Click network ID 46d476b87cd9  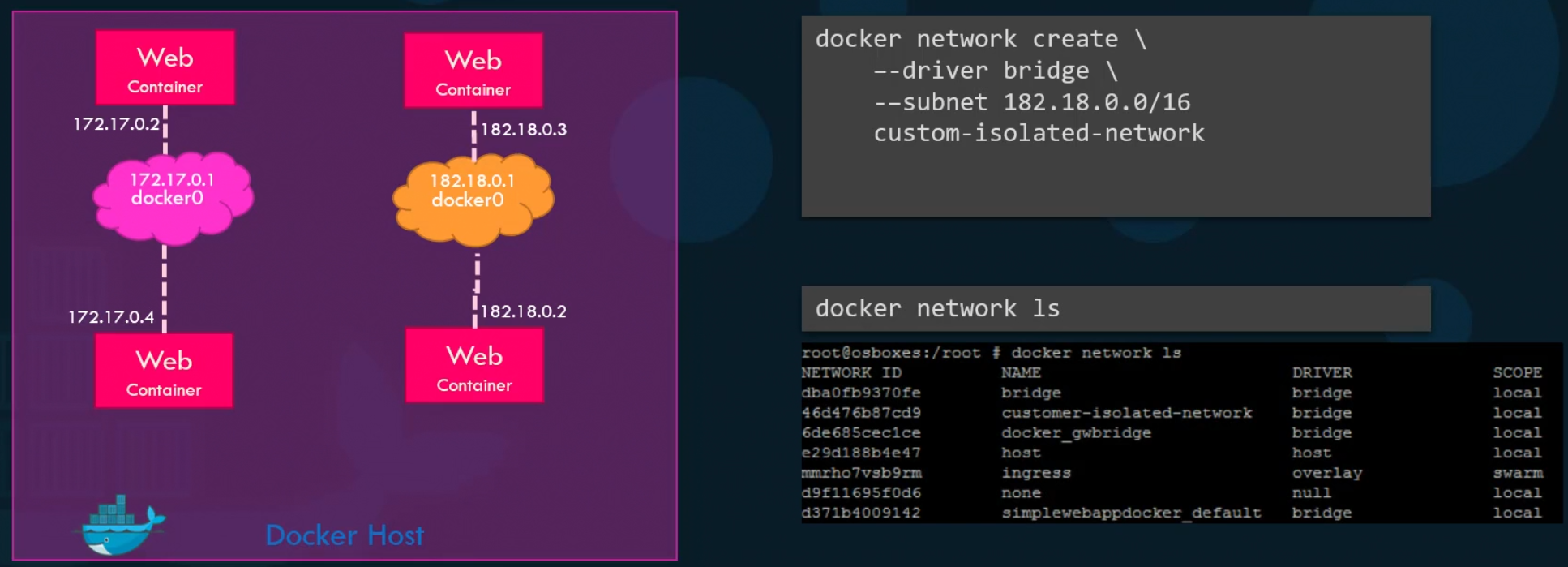coord(861,413)
